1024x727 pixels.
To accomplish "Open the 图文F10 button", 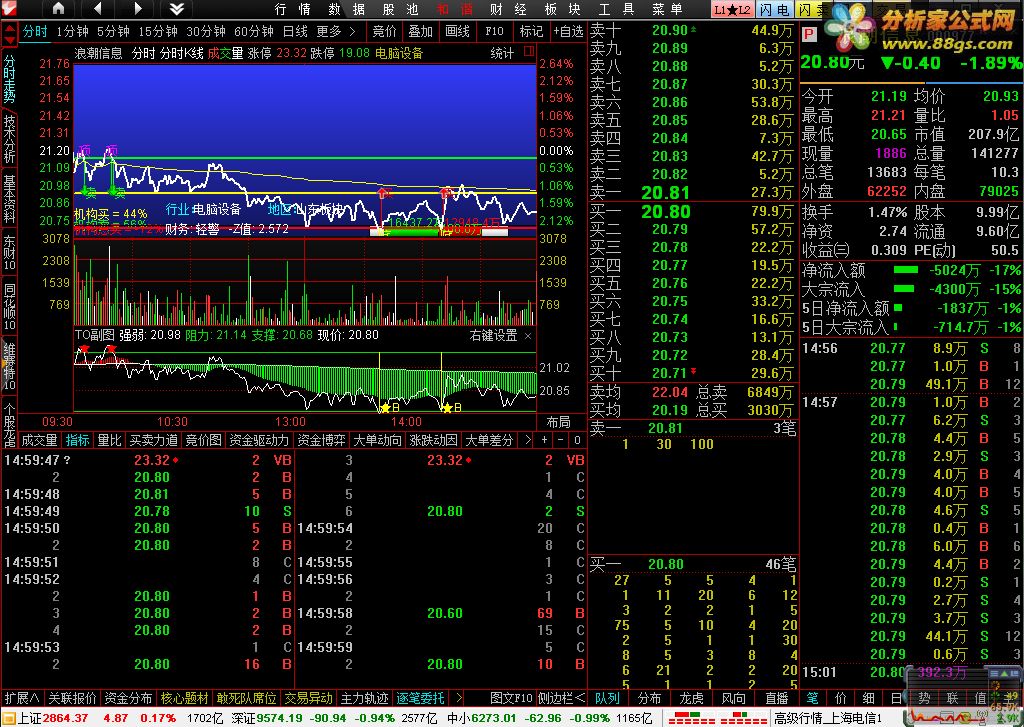I will [x=511, y=698].
